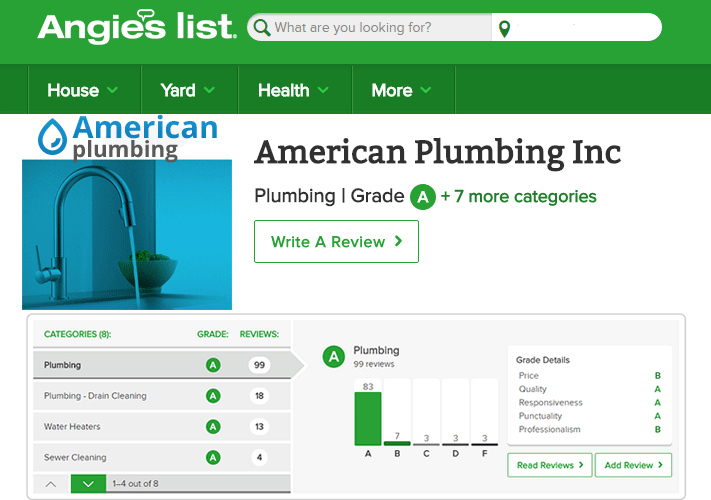
Task: Click the grade A badge for Water Heaters
Action: pos(213,427)
